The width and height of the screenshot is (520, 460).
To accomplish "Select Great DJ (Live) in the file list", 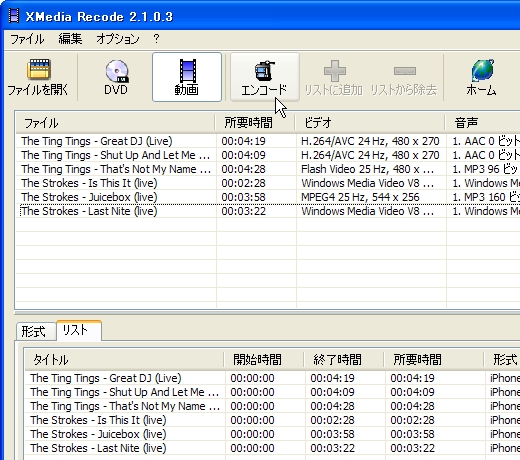I will tap(97, 141).
